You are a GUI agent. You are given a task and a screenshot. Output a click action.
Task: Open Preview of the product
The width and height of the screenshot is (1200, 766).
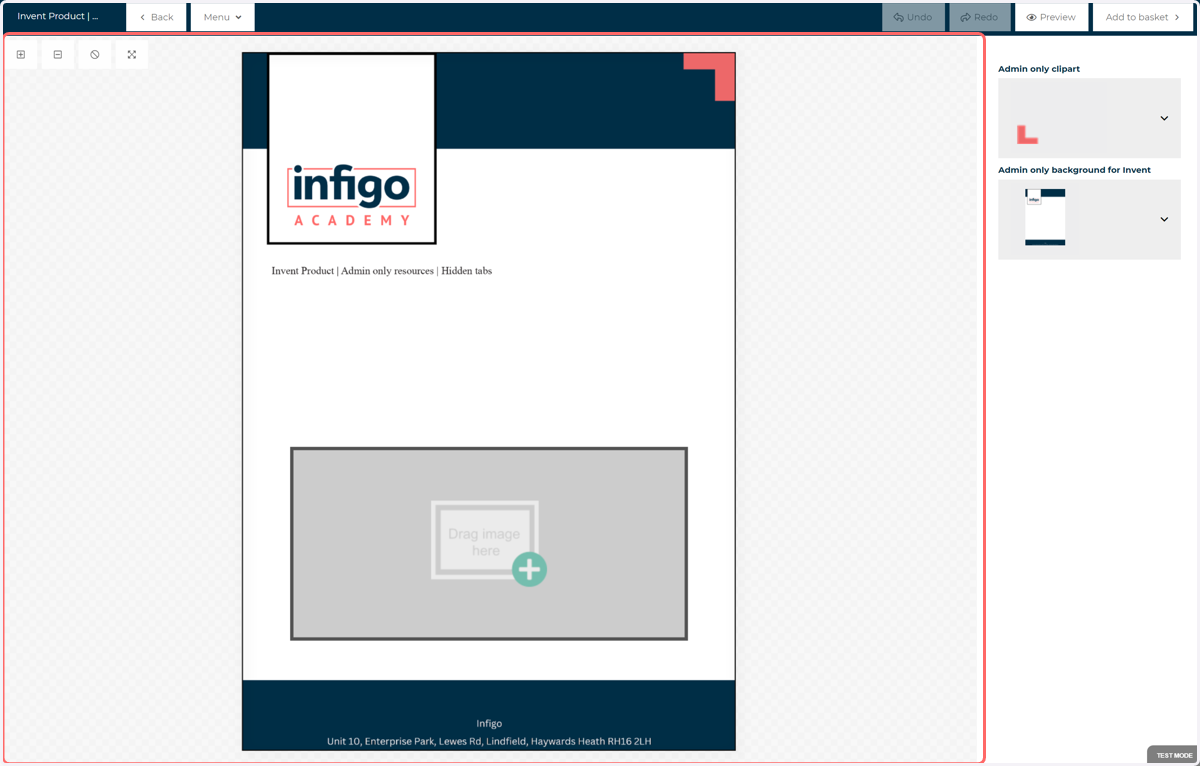(1051, 17)
